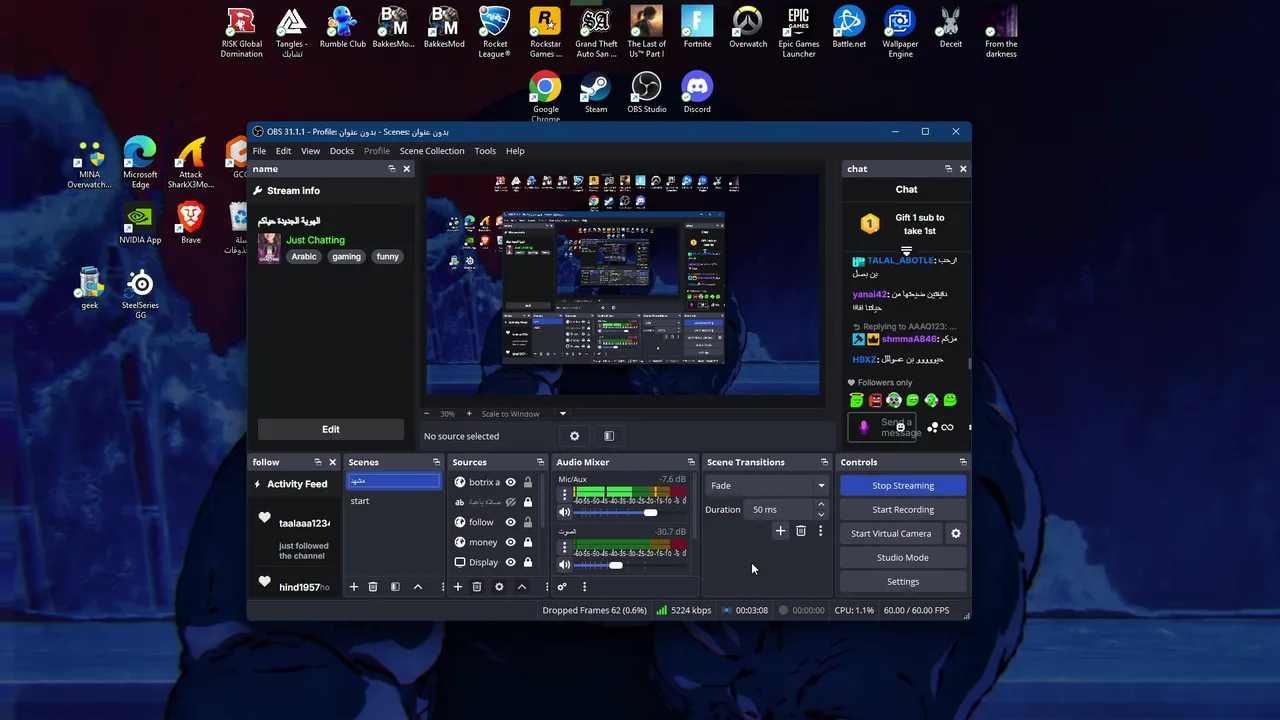Open the Tools menu
The image size is (1280, 720).
pyautogui.click(x=485, y=151)
